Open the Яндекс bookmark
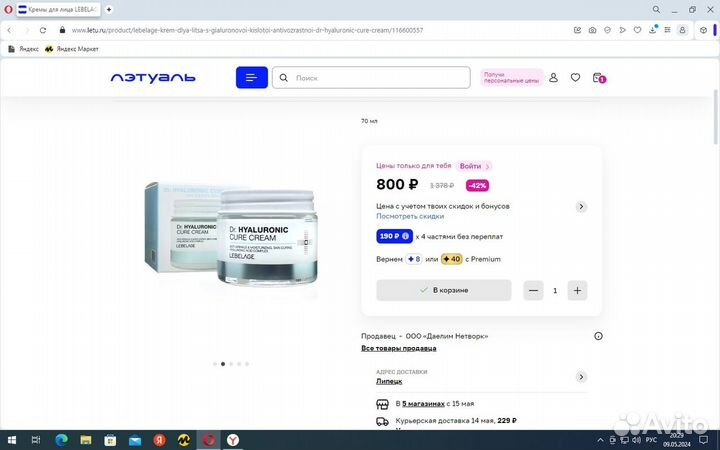Image resolution: width=720 pixels, height=450 pixels. click(x=23, y=49)
